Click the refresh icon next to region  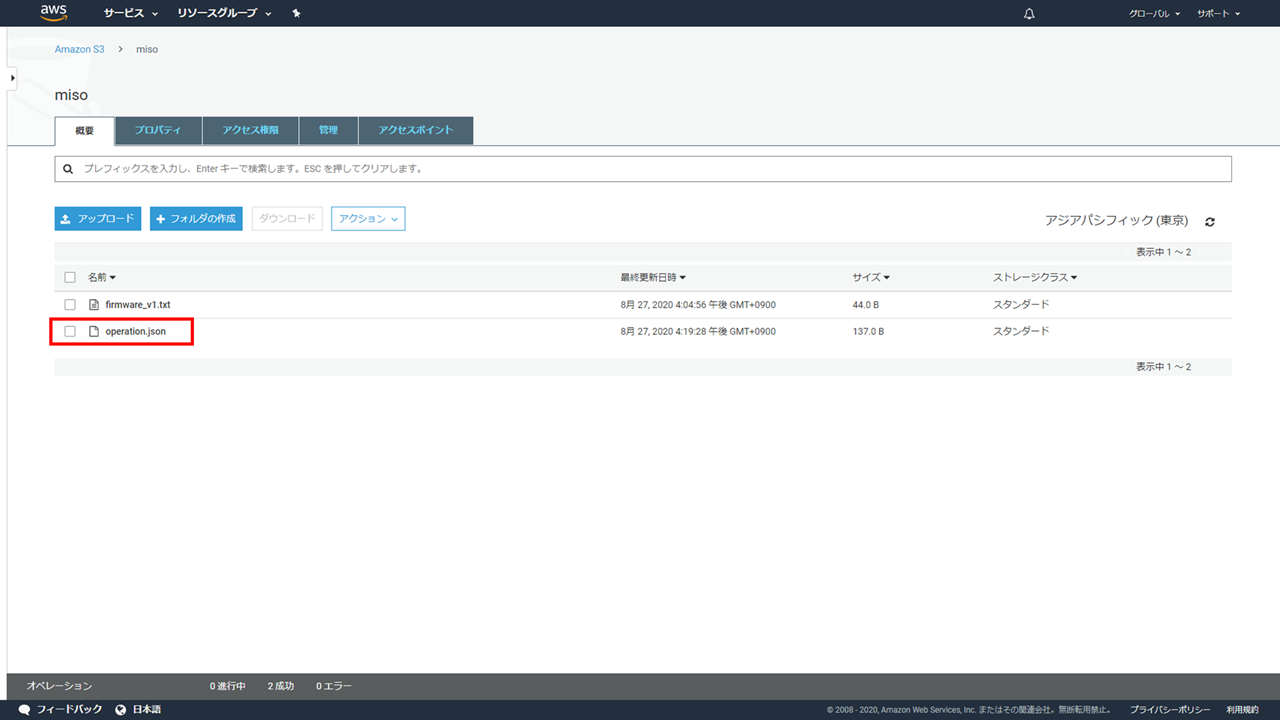click(1210, 221)
